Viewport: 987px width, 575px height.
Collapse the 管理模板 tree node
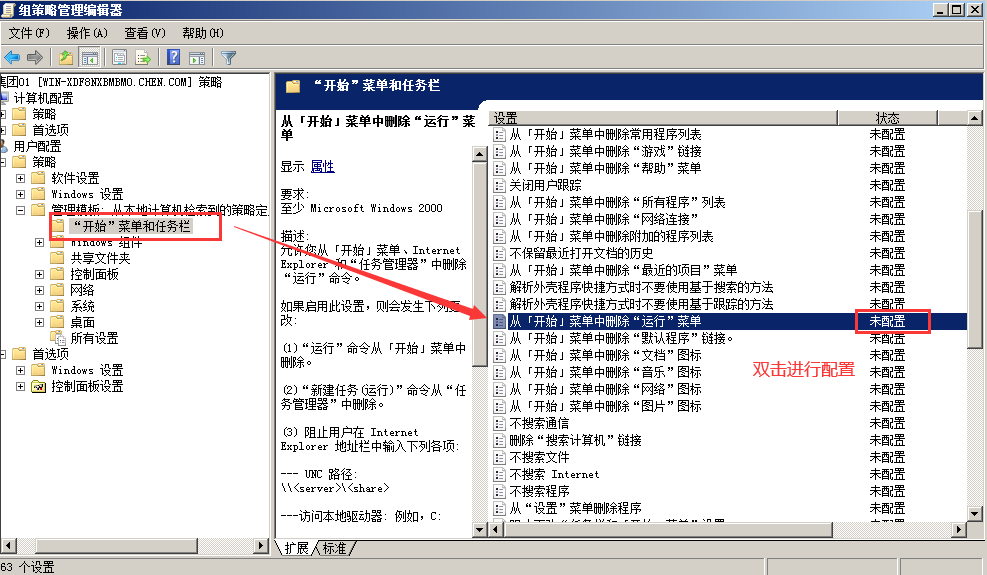(21, 210)
